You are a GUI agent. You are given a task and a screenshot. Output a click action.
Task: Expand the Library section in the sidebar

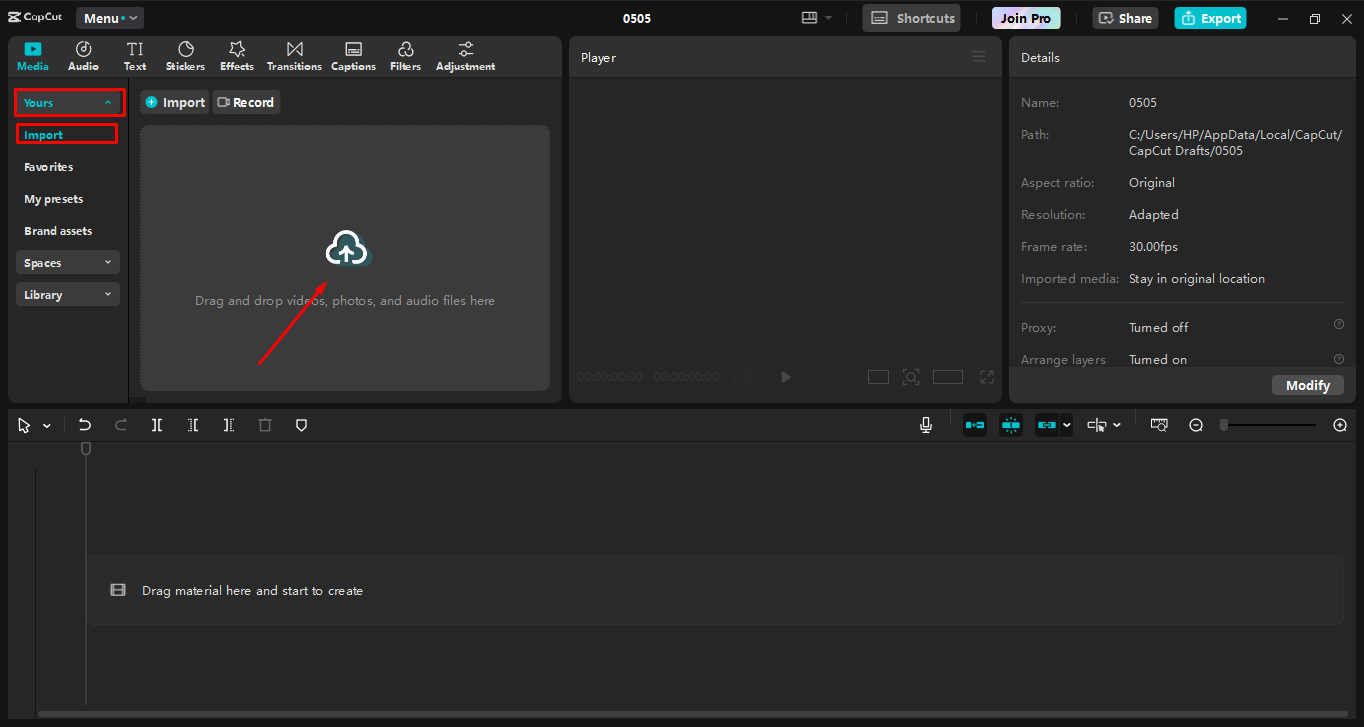point(67,294)
